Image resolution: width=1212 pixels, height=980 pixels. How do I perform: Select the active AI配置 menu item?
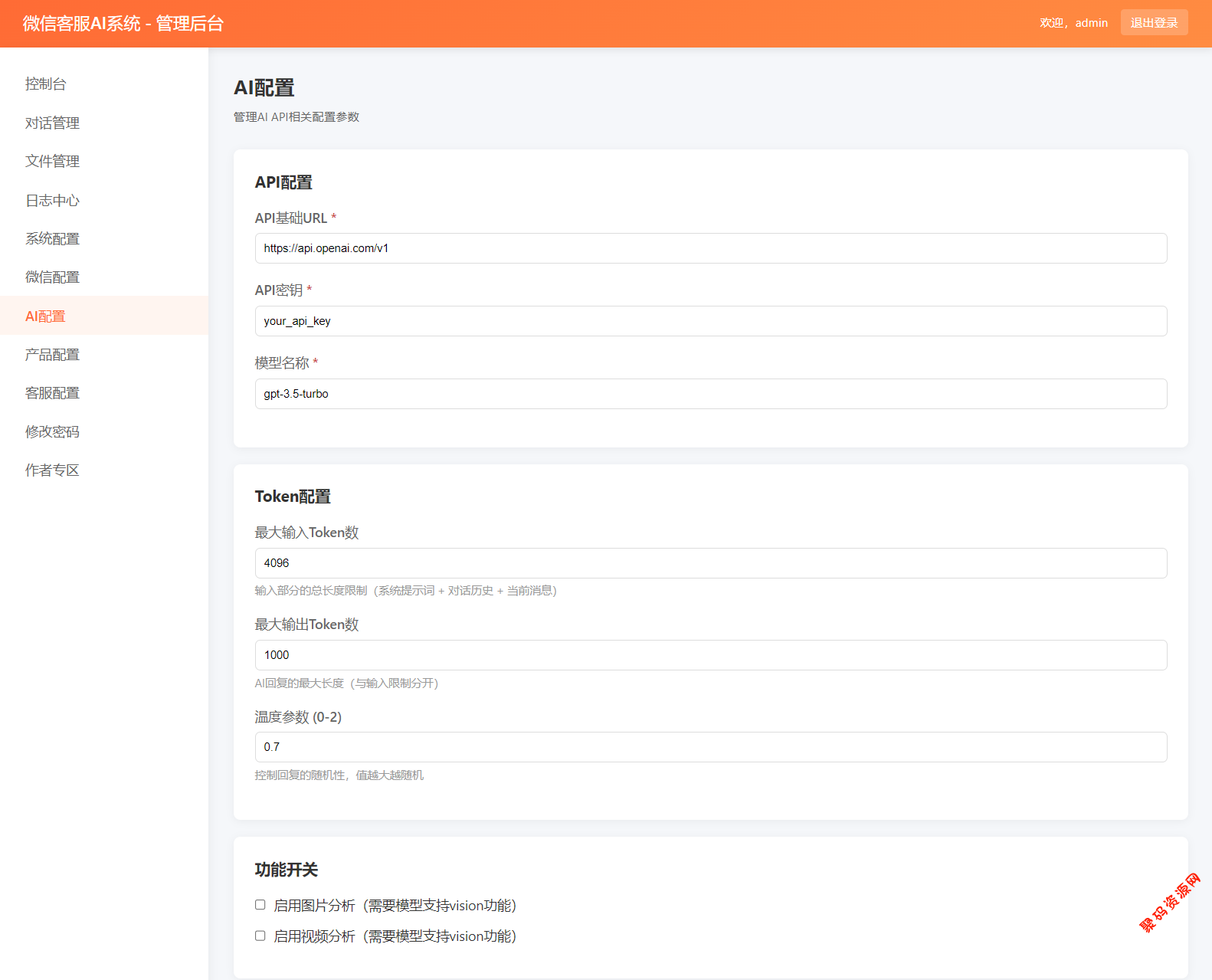(x=46, y=316)
